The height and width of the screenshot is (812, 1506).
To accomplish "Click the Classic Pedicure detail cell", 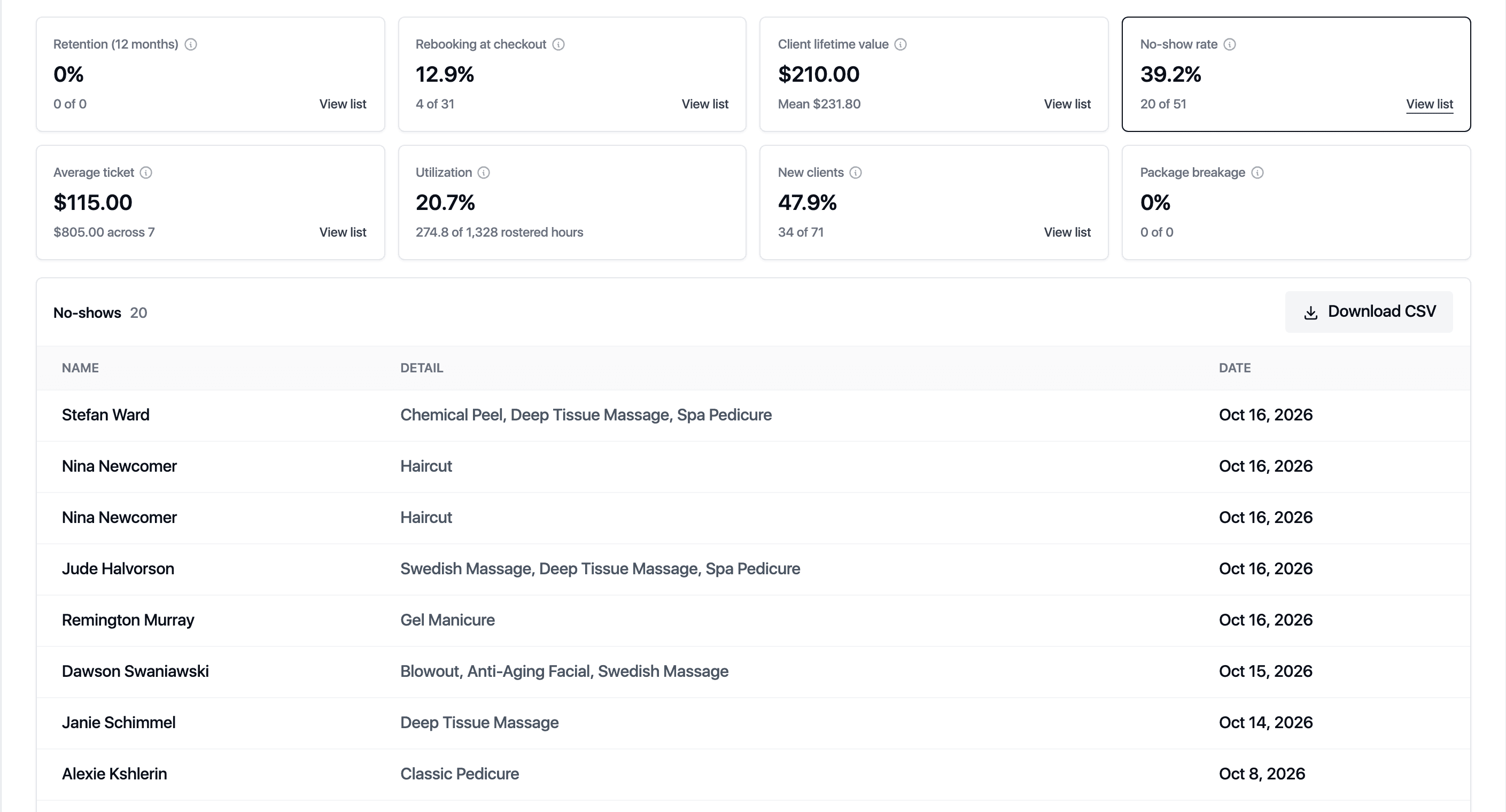I will click(460, 774).
